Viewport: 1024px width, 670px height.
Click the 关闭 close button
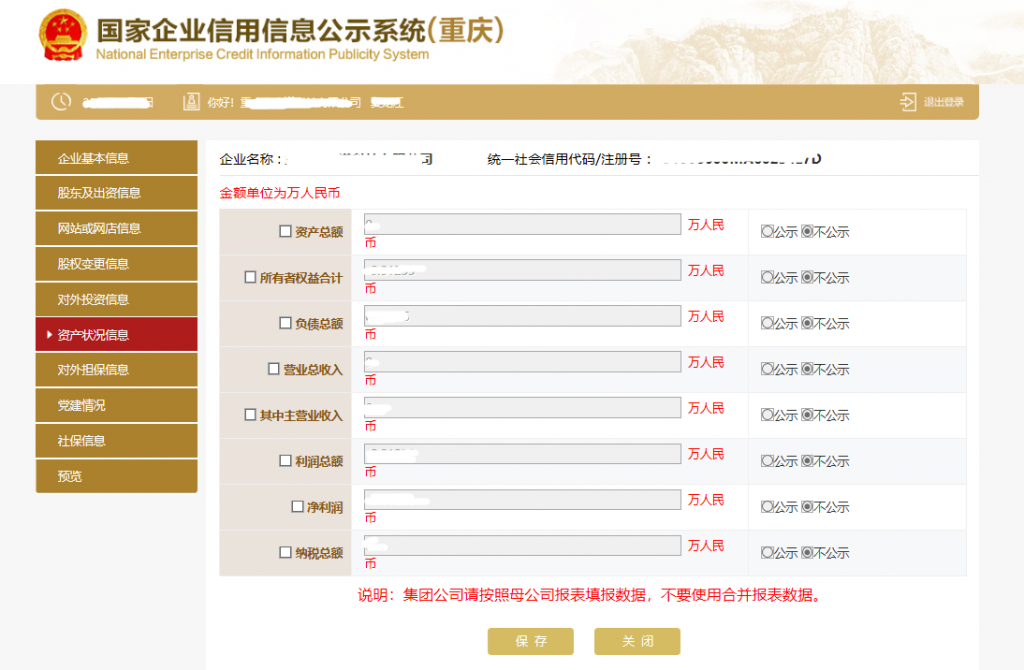tap(637, 641)
